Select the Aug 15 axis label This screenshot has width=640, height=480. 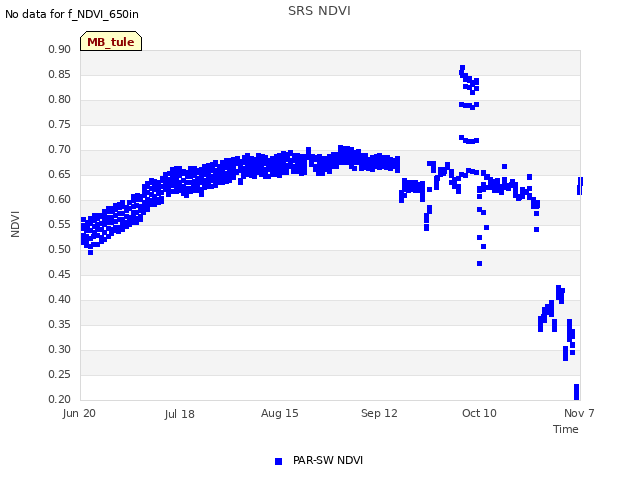tap(280, 413)
